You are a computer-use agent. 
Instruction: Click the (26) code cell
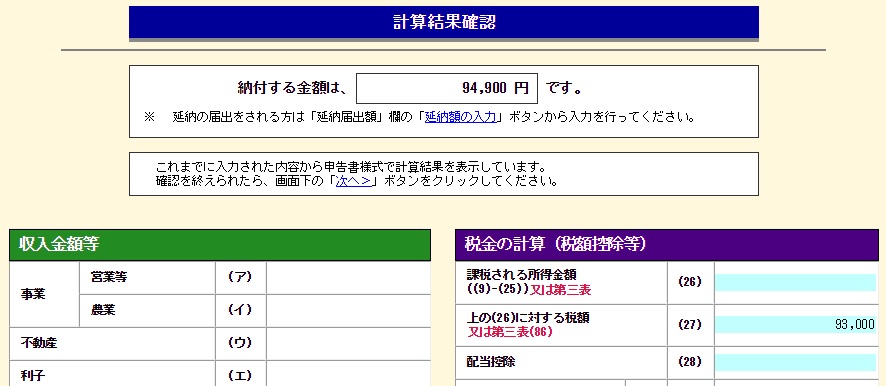(x=690, y=282)
